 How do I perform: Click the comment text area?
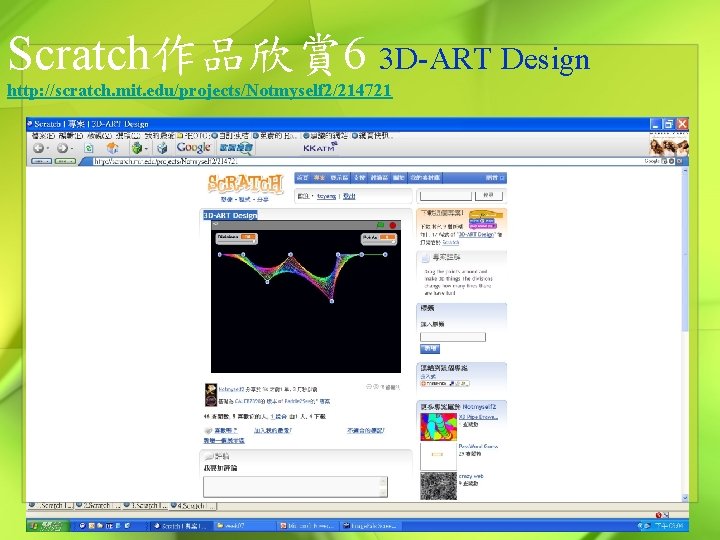tap(295, 487)
